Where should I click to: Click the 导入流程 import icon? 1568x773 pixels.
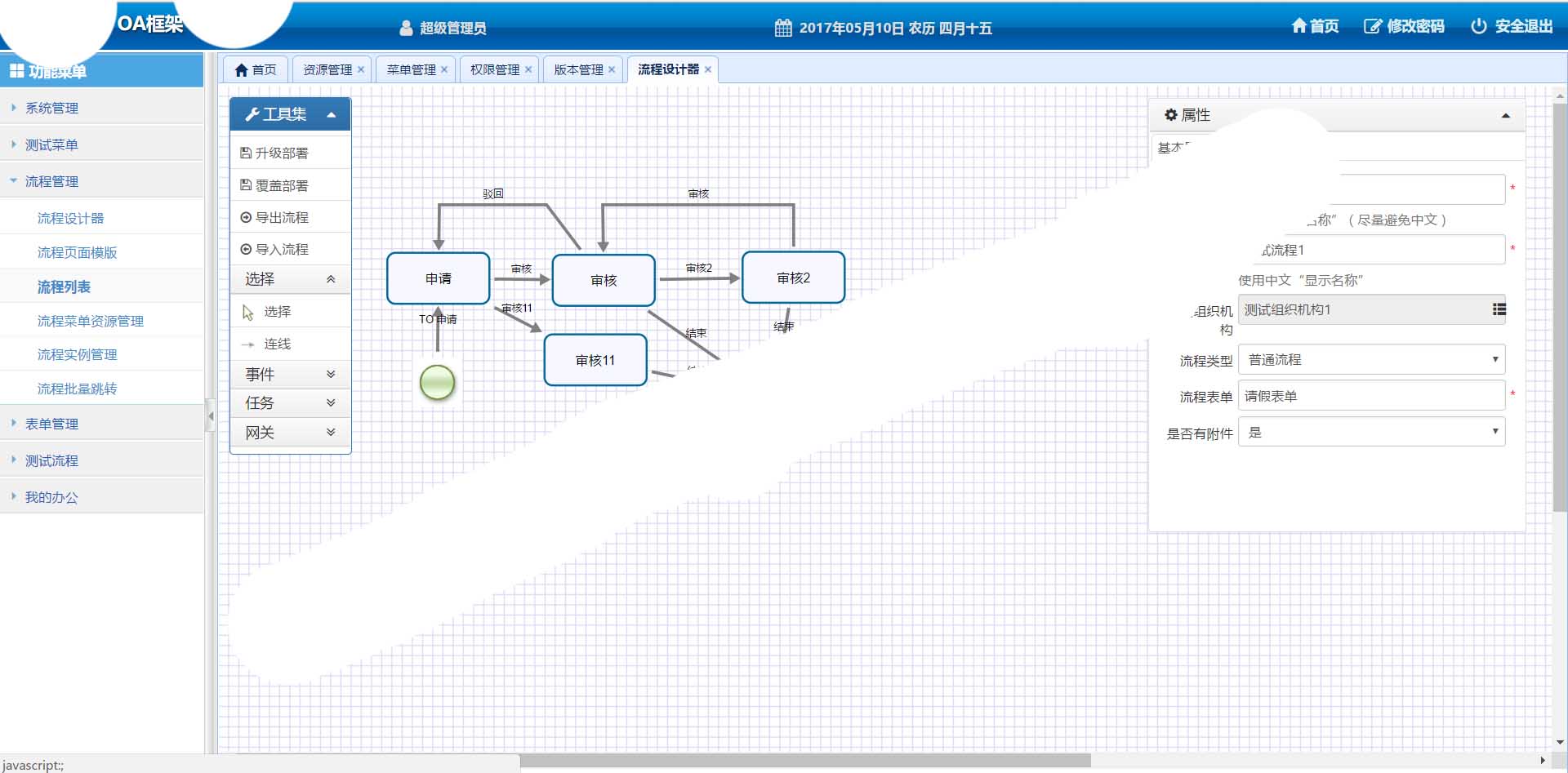(246, 249)
